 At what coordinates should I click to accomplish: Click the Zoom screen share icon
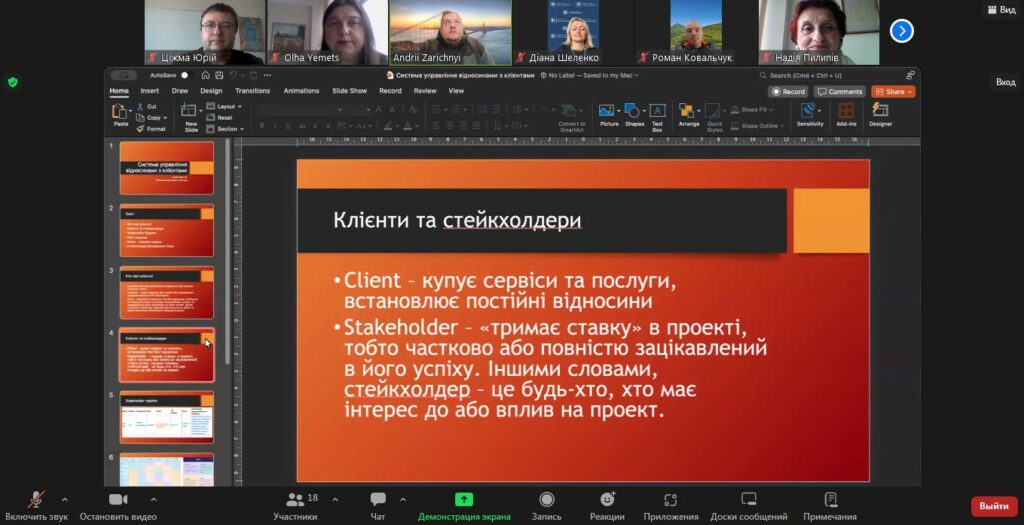(464, 500)
